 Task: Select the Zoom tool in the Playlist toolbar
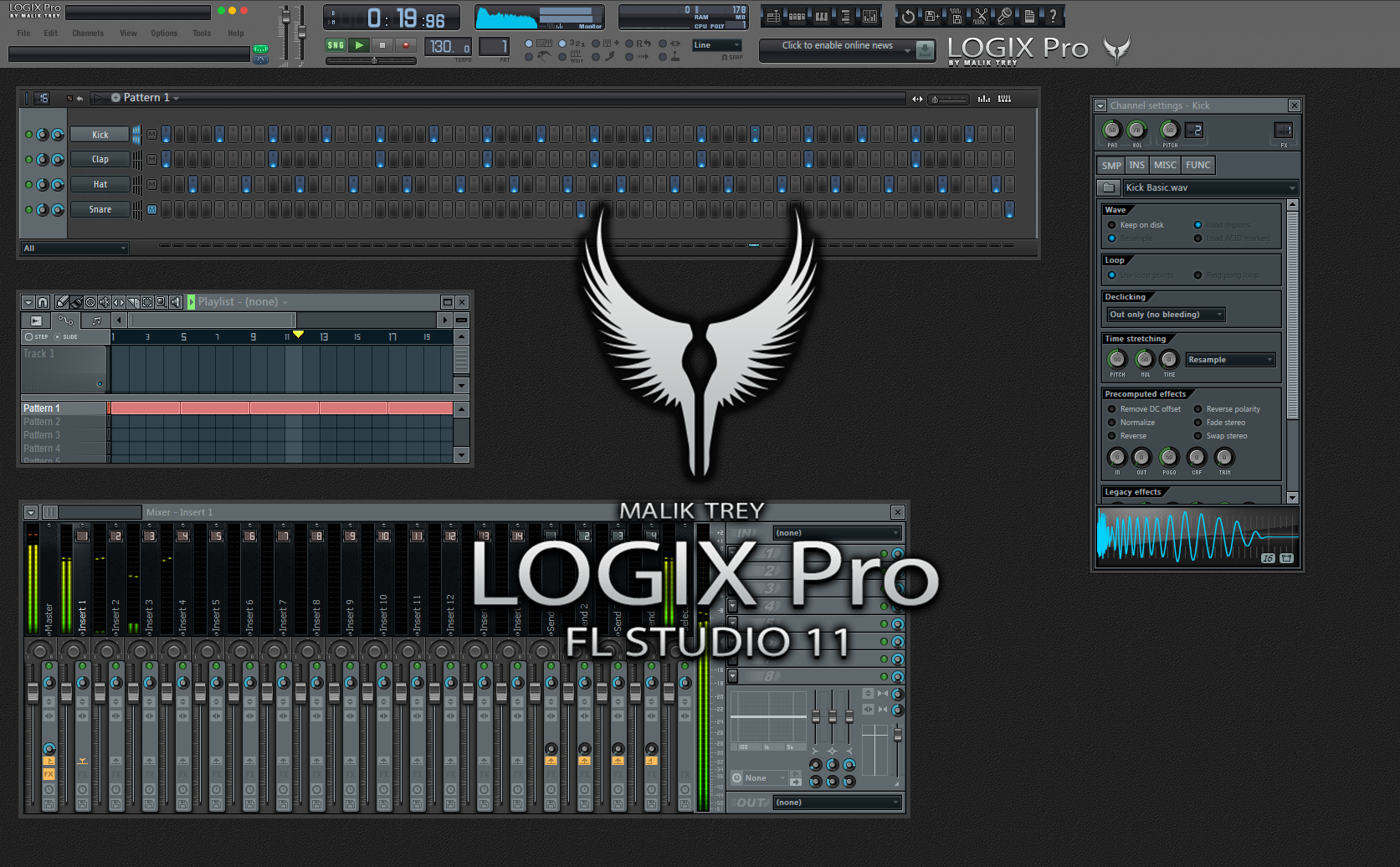pyautogui.click(x=161, y=302)
